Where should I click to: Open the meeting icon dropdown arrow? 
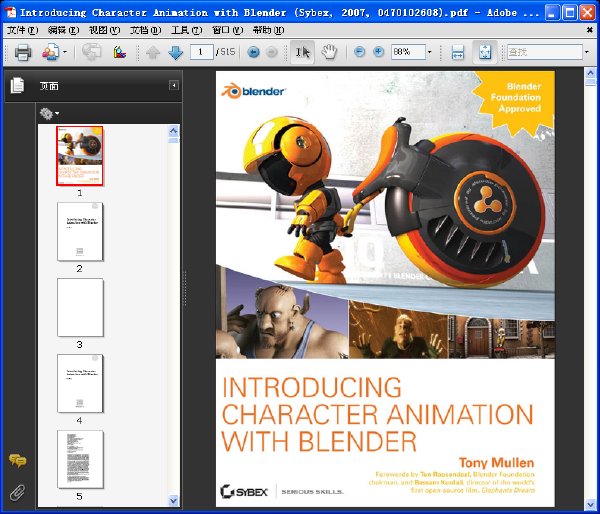65,52
